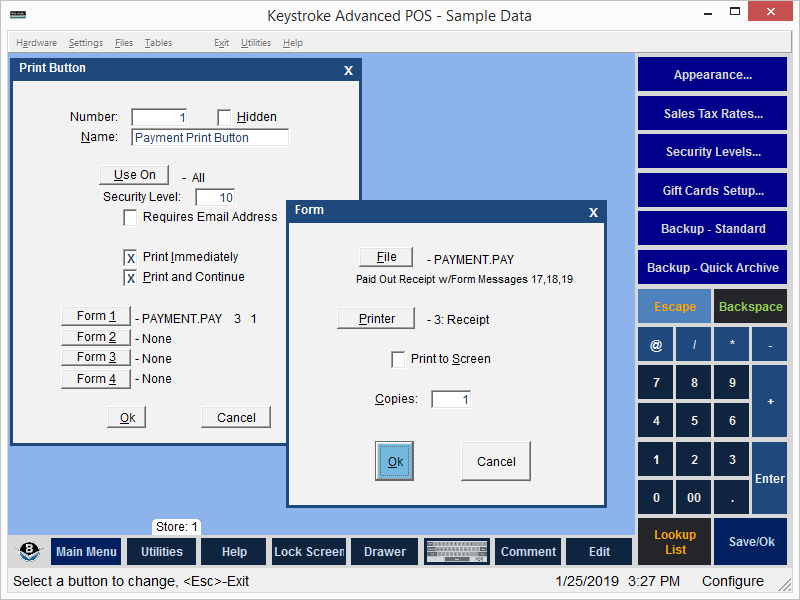Click Ok in the Form dialog
Screen dimensions: 800x600
[395, 461]
